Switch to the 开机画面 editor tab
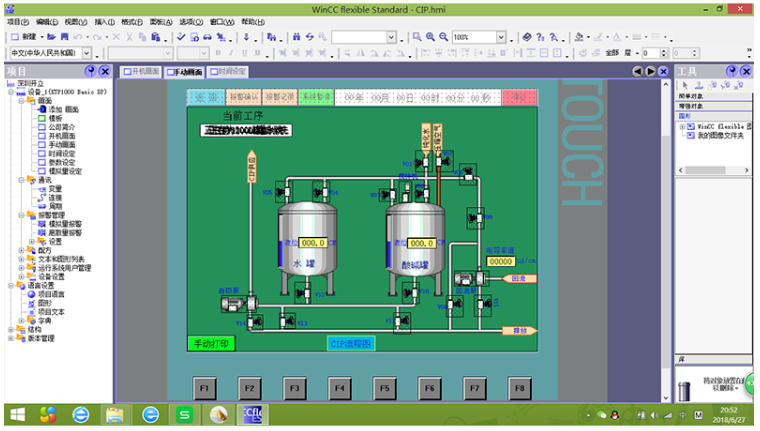The height and width of the screenshot is (431, 760). click(x=141, y=72)
